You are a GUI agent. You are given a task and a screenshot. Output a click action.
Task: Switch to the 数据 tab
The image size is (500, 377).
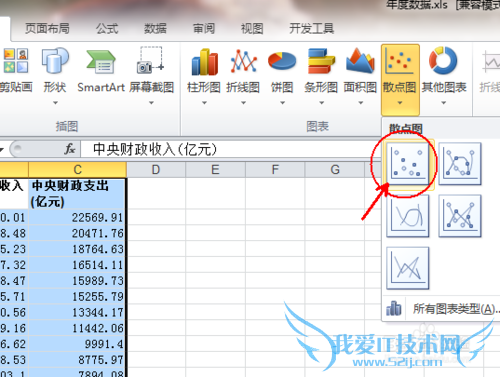point(155,29)
